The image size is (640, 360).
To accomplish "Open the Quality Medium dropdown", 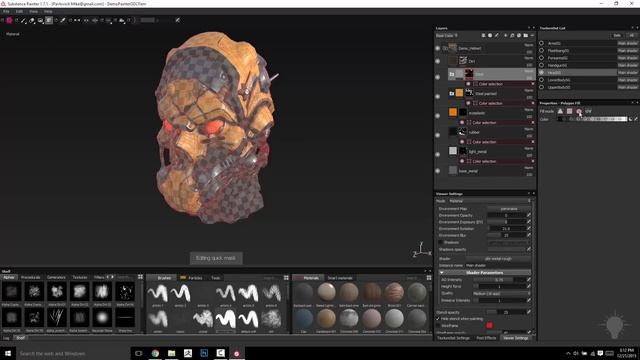I will pyautogui.click(x=502, y=293).
